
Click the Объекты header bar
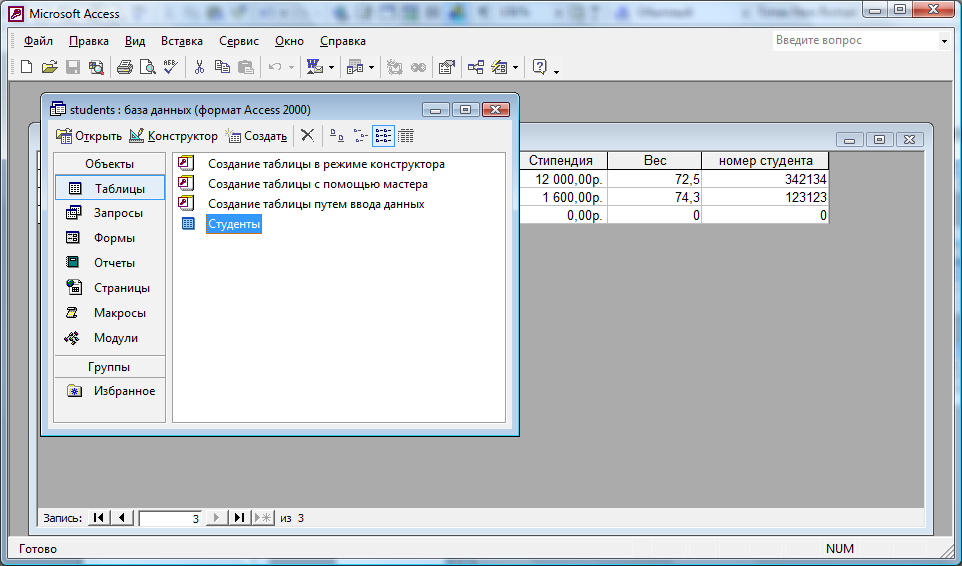pos(110,164)
